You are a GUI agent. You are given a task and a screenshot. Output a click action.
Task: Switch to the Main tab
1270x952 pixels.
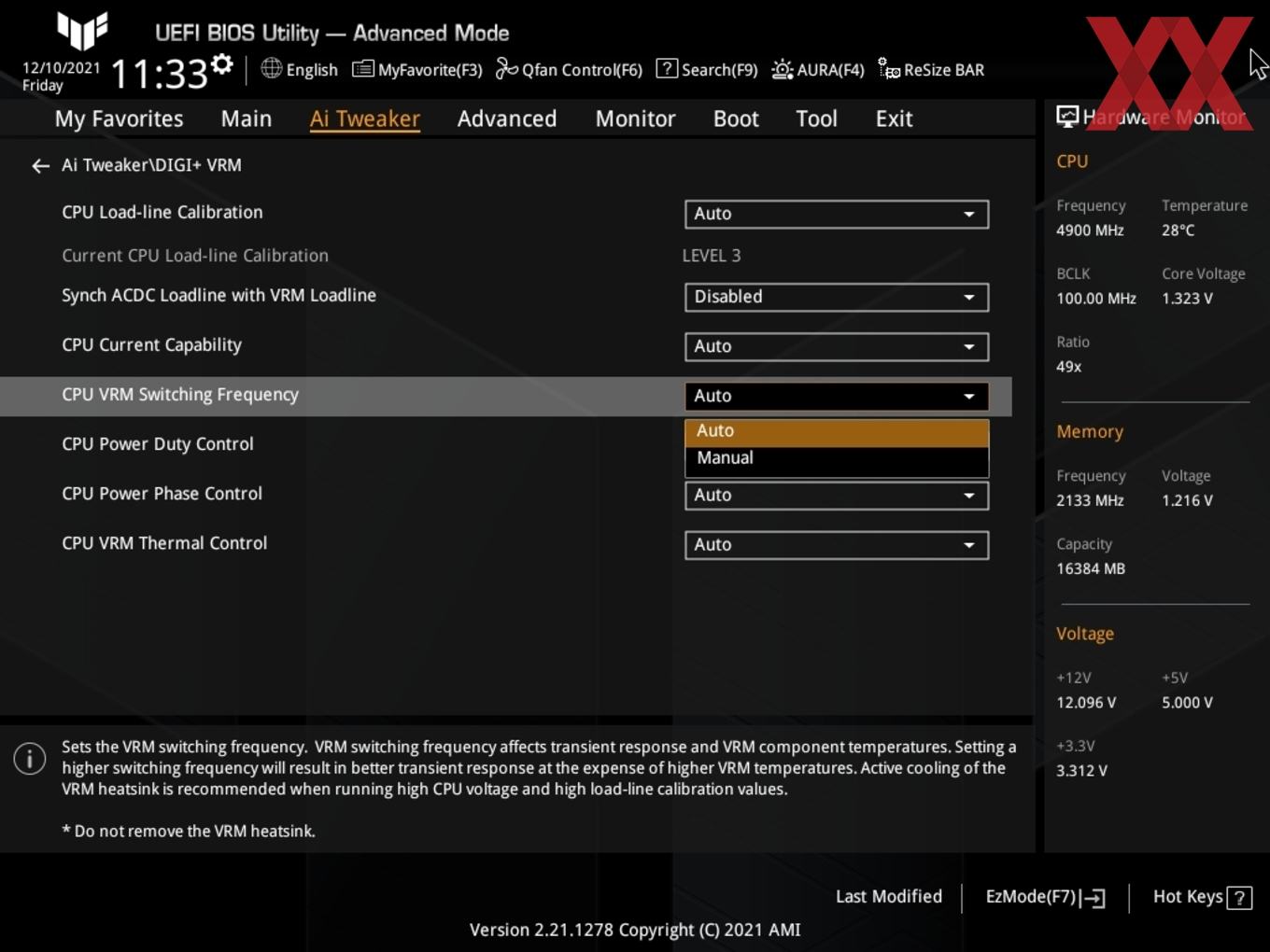[247, 119]
